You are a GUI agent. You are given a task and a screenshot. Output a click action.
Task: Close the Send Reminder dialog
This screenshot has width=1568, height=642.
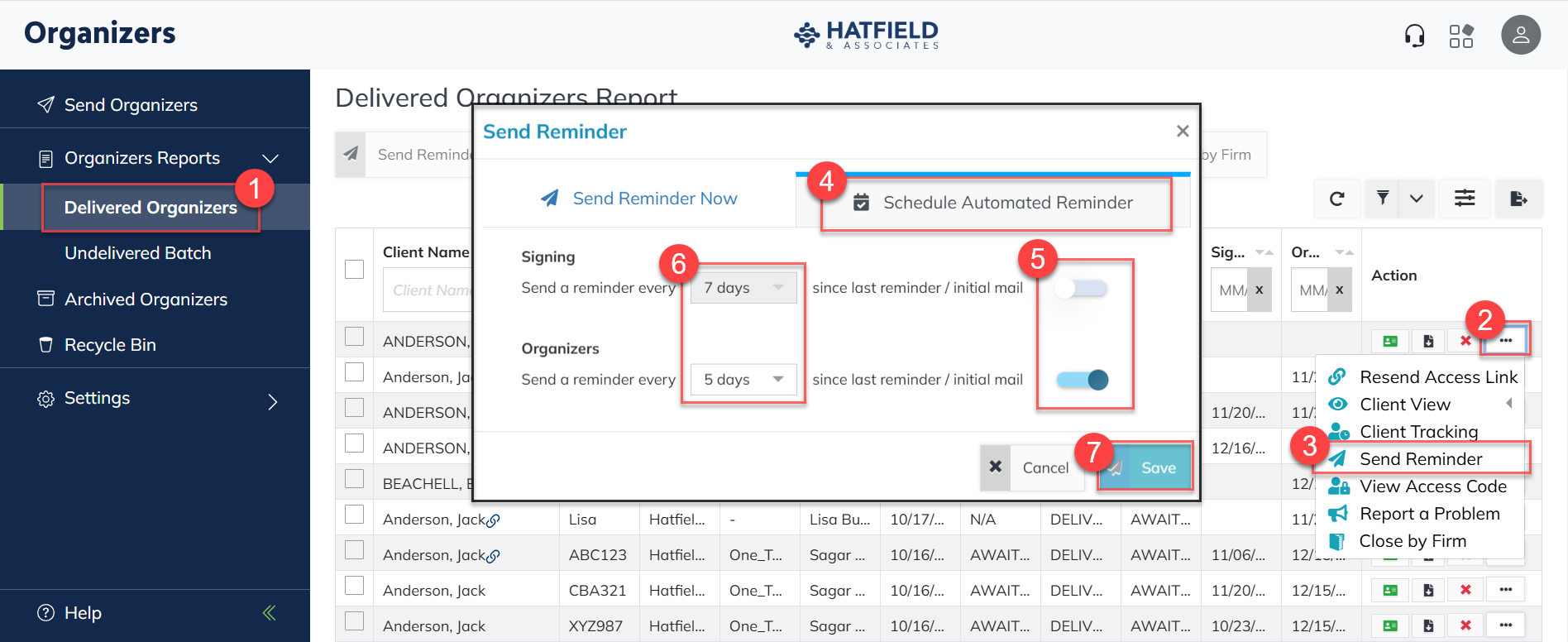pyautogui.click(x=1183, y=131)
